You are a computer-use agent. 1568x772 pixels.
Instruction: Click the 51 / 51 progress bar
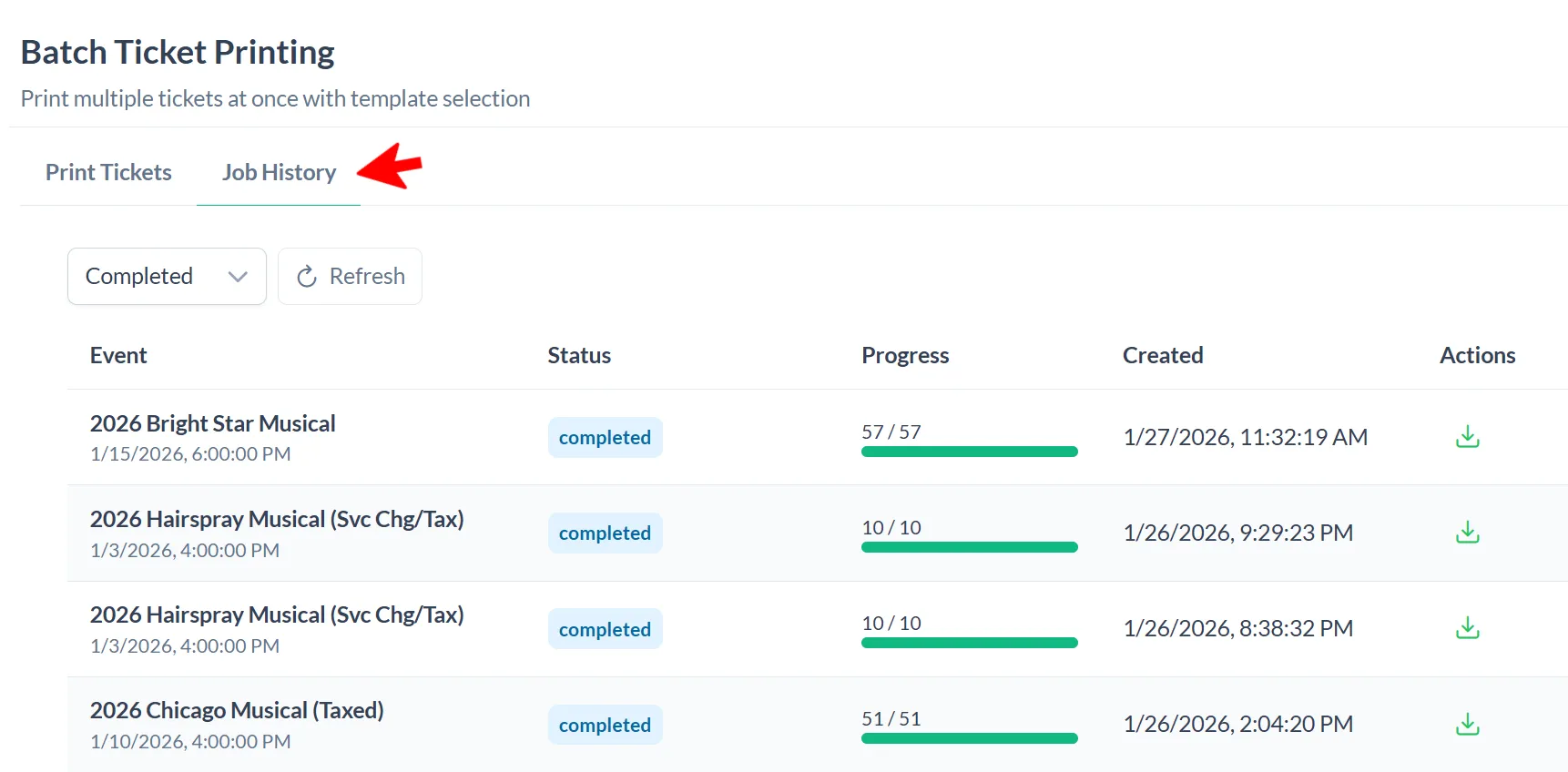(x=969, y=738)
